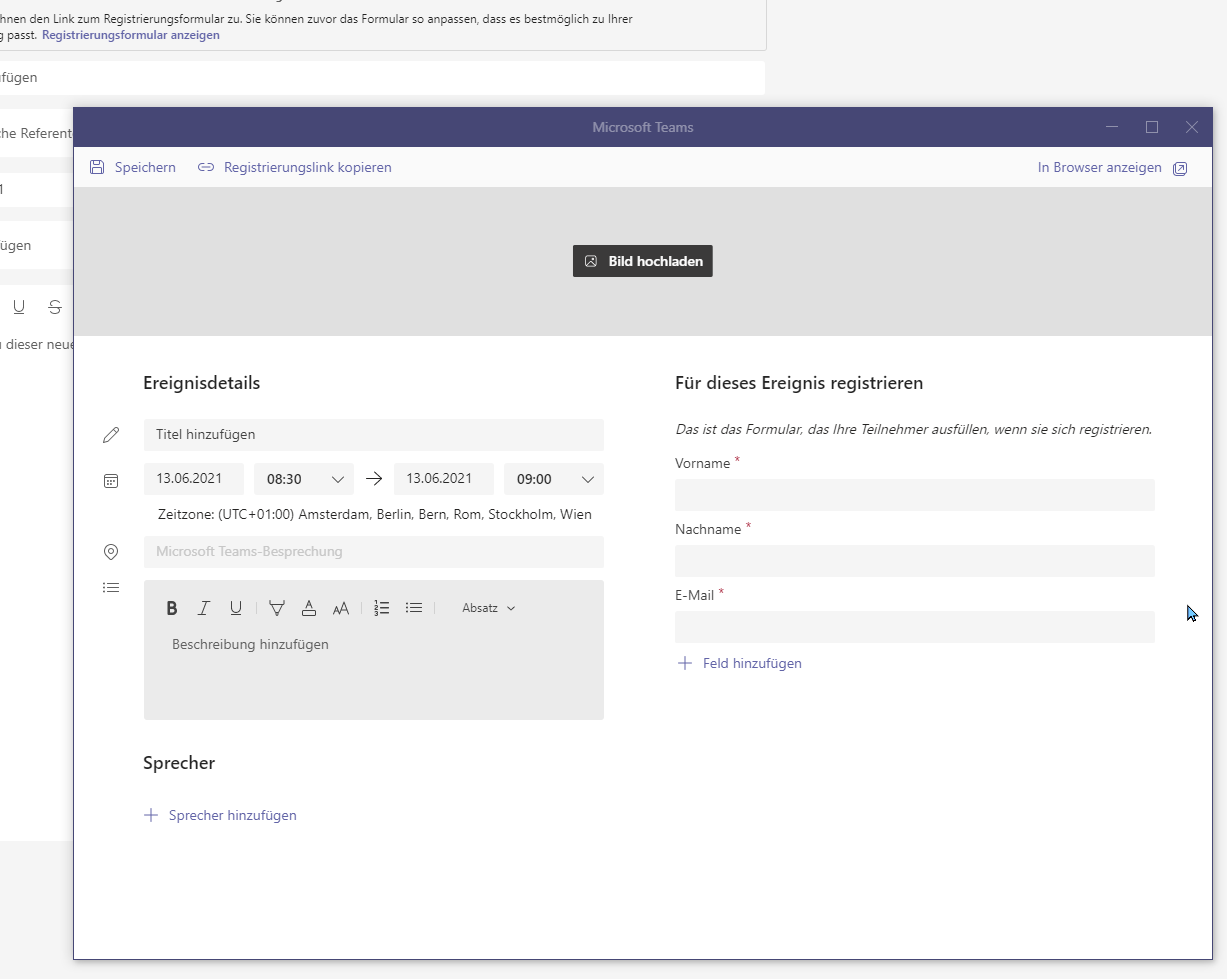Click the Zeitzone (UTC+01:00) text

click(x=375, y=515)
